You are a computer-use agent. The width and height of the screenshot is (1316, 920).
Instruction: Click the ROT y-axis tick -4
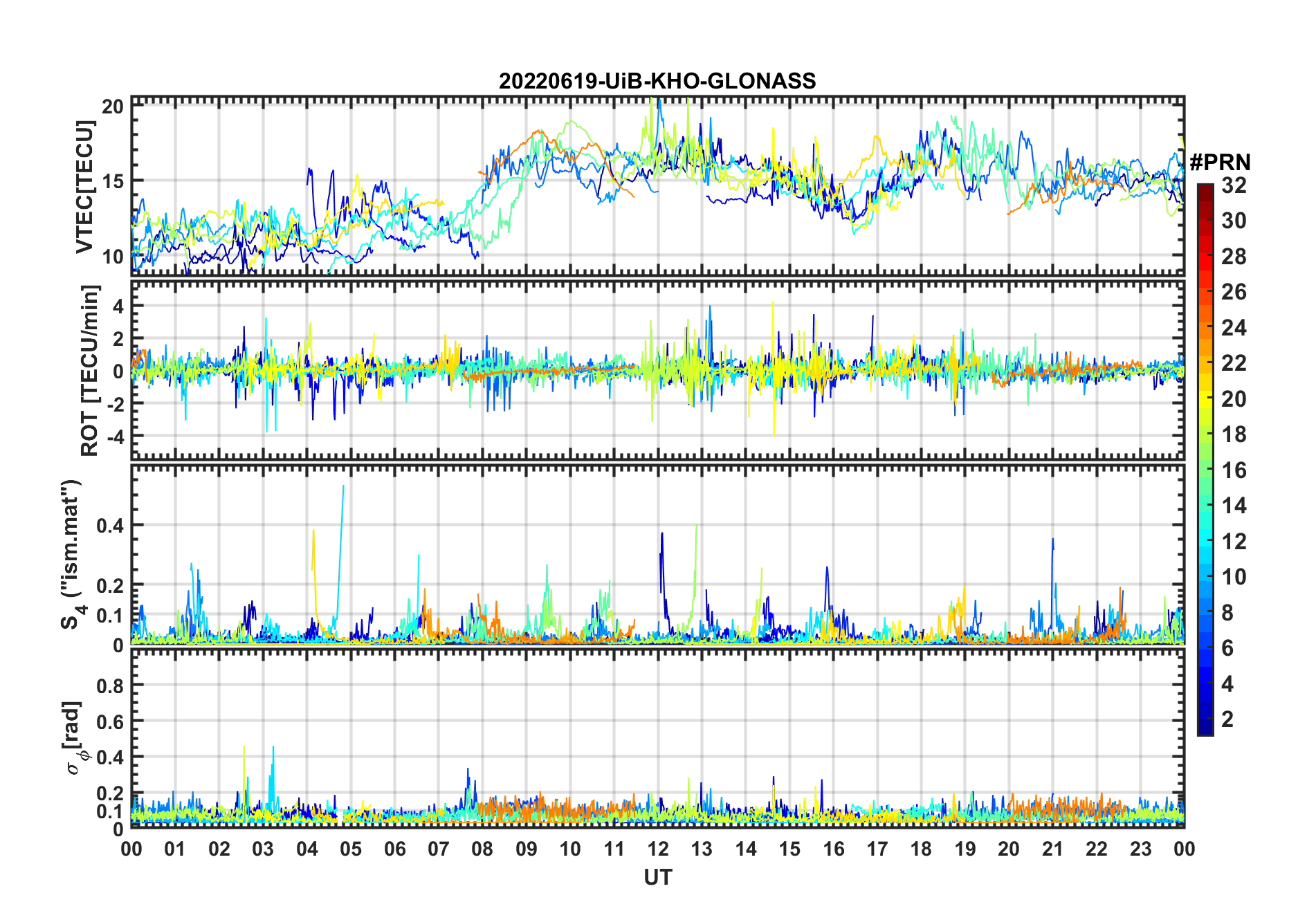pyautogui.click(x=115, y=436)
